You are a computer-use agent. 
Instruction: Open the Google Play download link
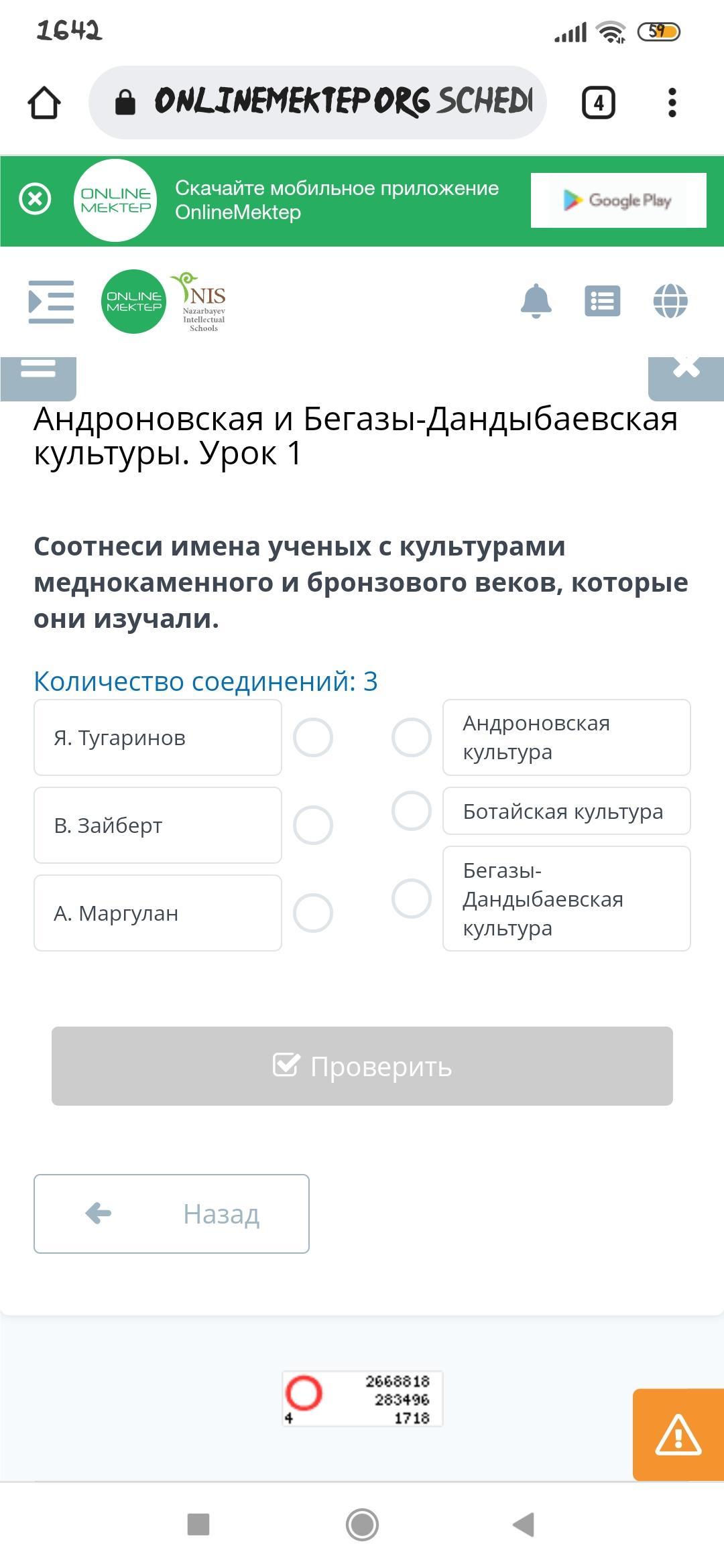coord(618,200)
